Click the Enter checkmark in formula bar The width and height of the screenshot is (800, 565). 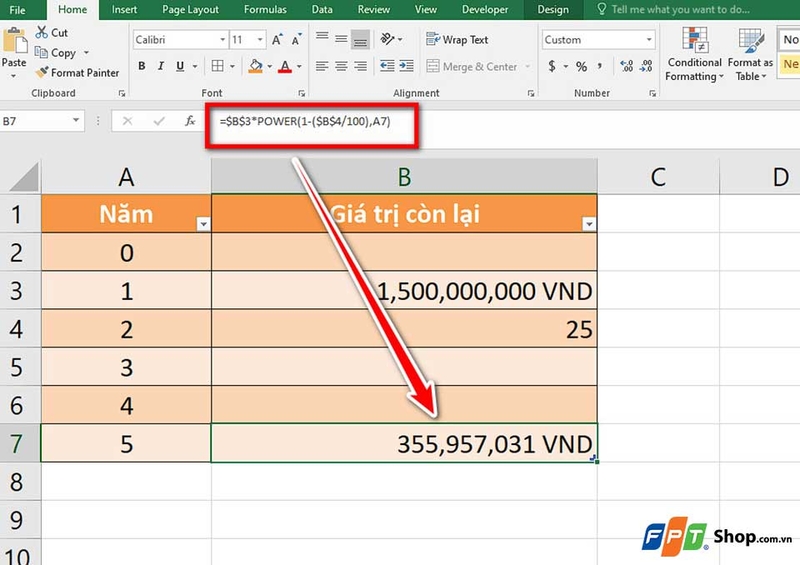click(159, 121)
